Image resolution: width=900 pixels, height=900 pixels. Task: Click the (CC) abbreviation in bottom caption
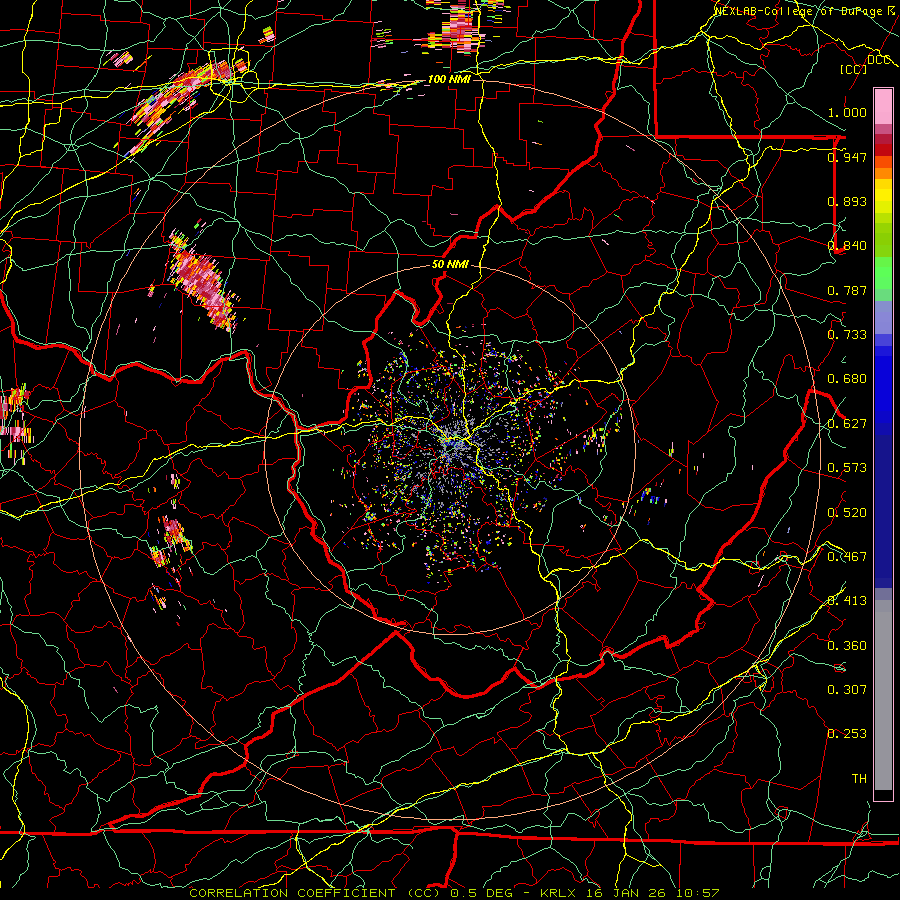[x=423, y=893]
